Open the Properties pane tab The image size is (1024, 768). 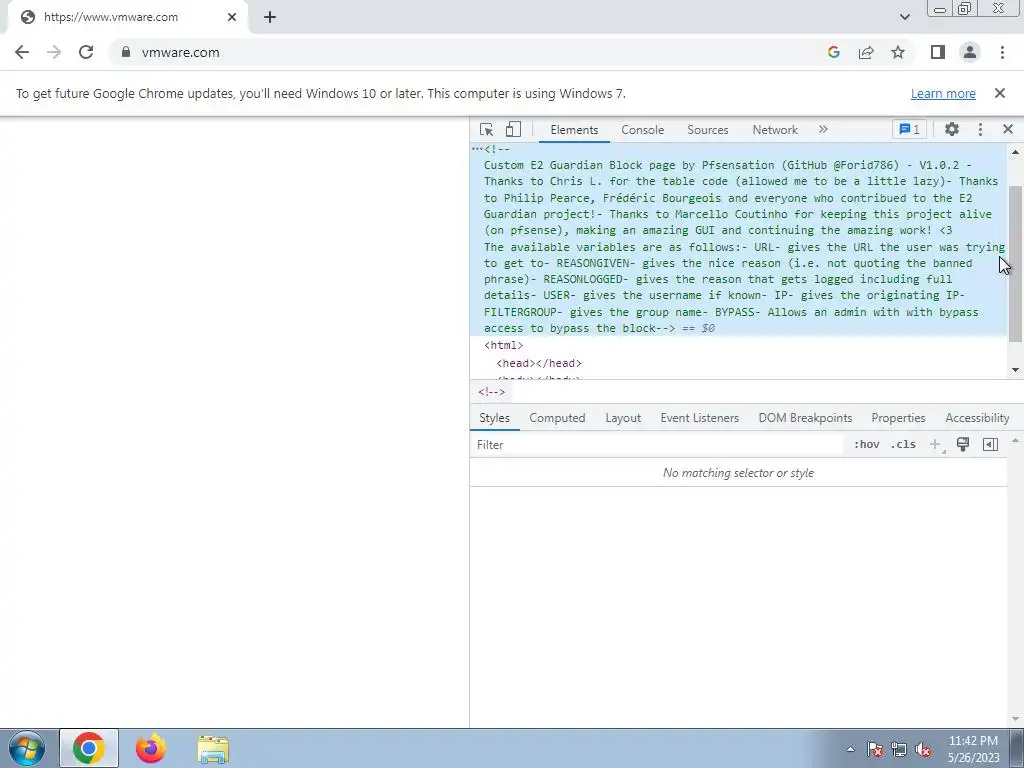(898, 418)
